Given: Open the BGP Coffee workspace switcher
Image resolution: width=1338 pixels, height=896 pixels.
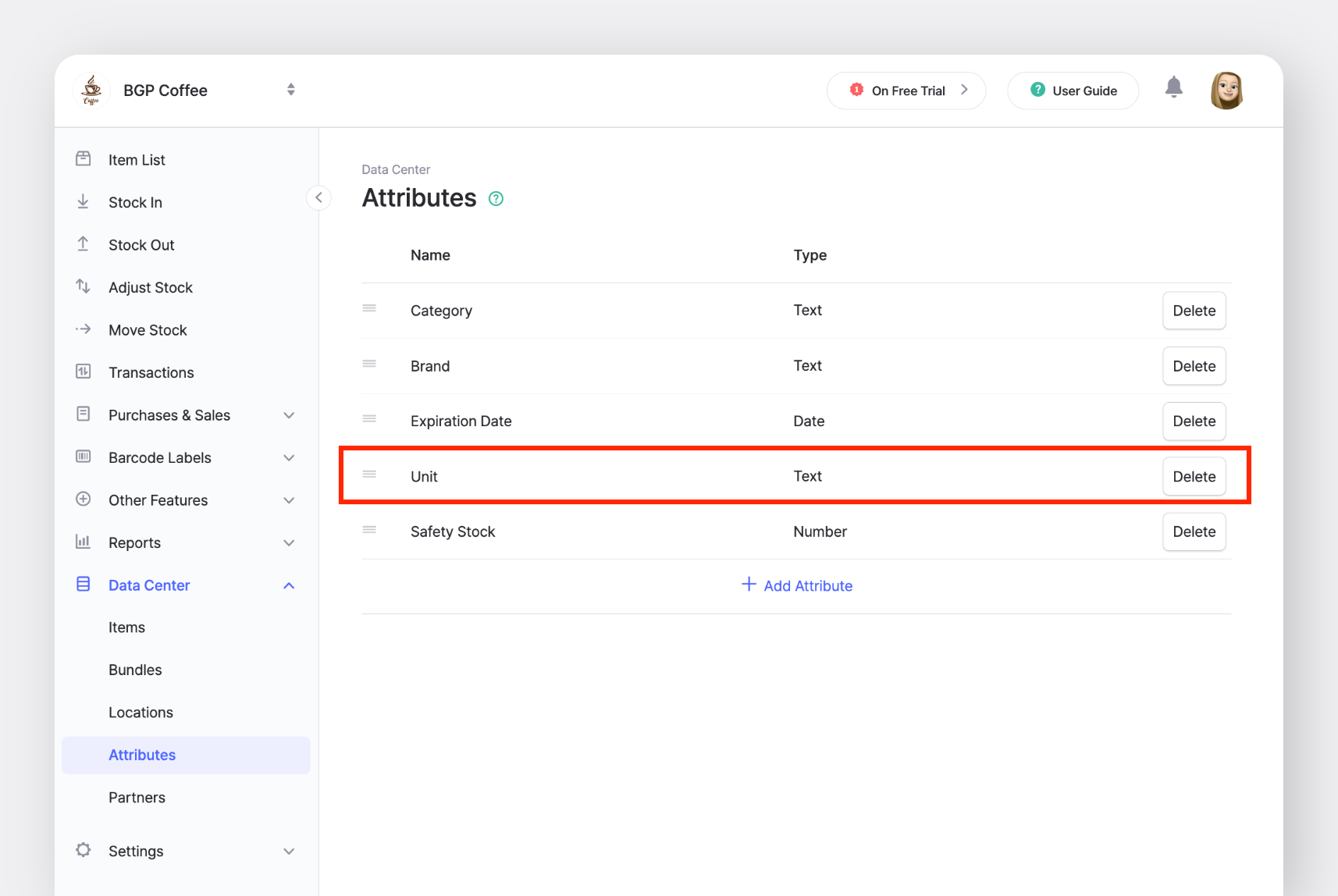Looking at the screenshot, I should coord(290,89).
